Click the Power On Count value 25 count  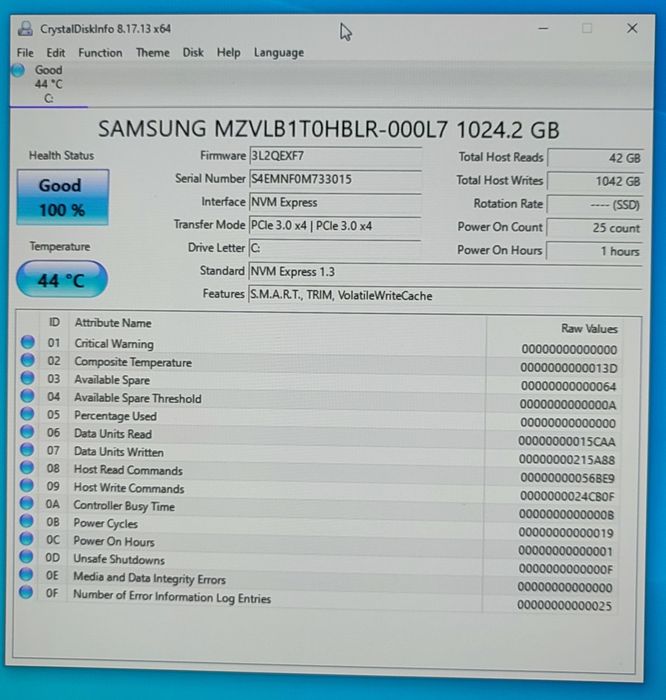[x=595, y=228]
